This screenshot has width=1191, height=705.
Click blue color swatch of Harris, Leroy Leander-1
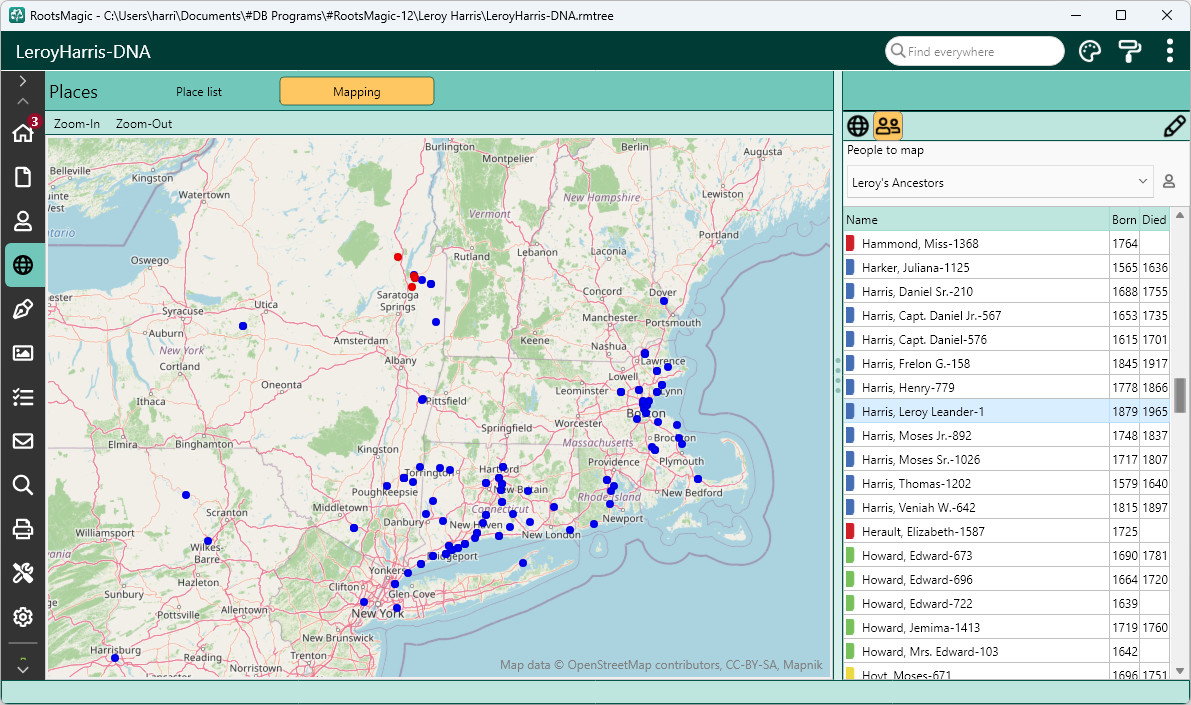click(x=850, y=411)
